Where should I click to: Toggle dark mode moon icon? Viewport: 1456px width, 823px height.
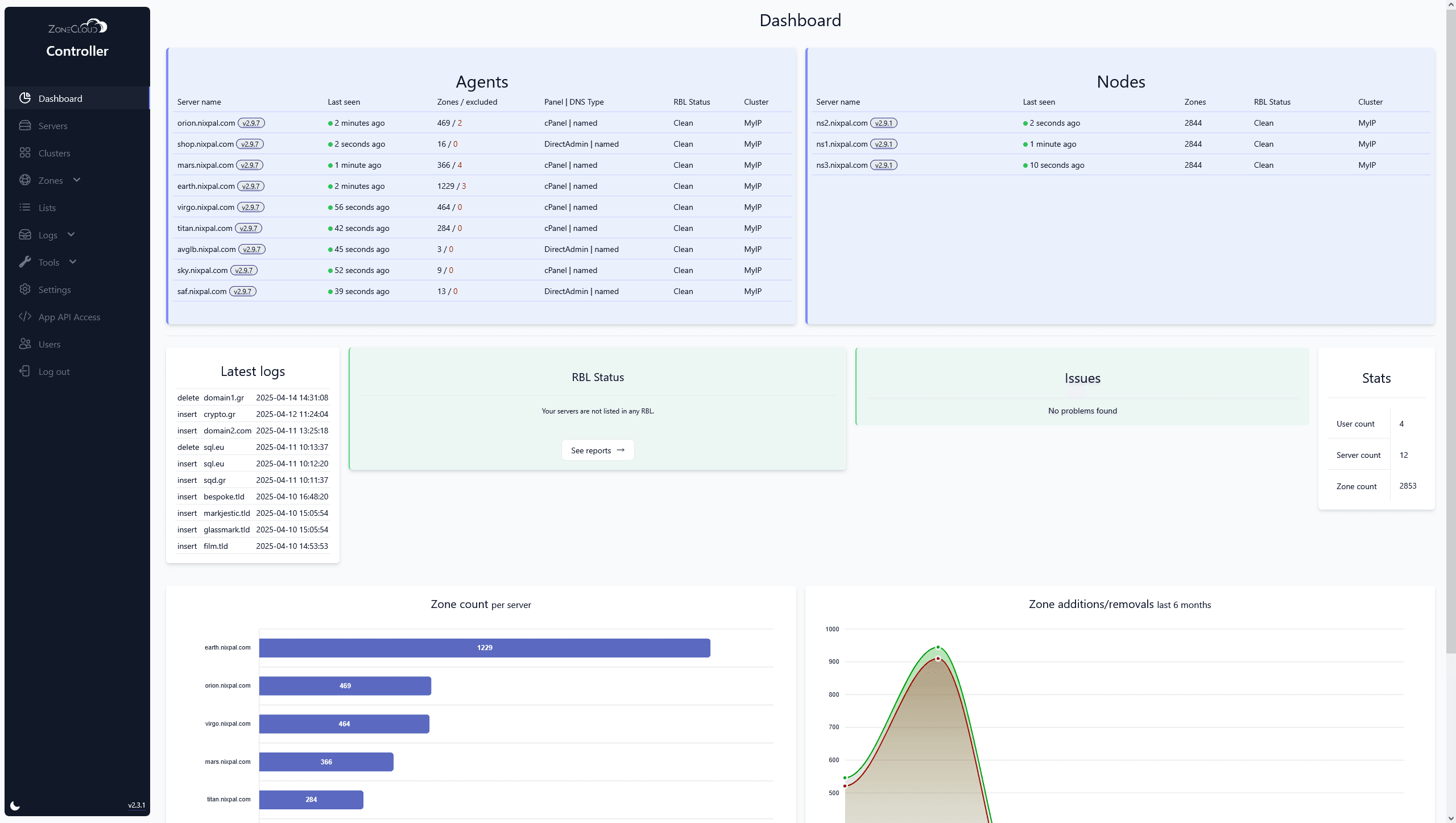(15, 805)
